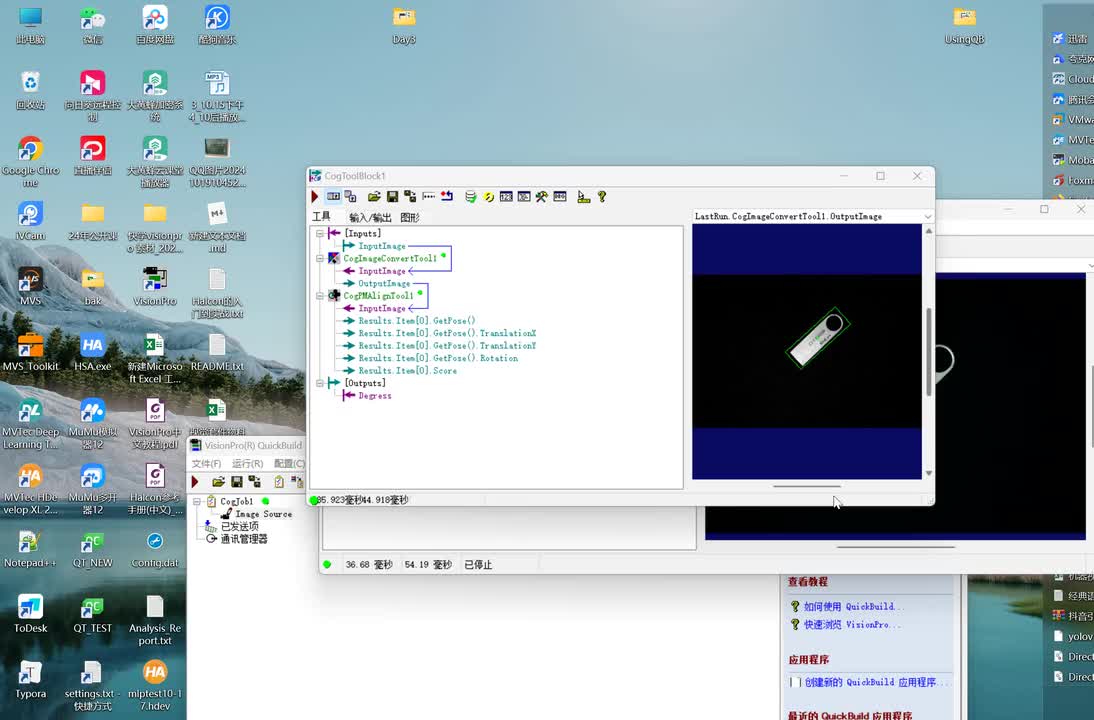Open the image source dropdown showing LastRun.CogImageConvertTool1.OutputImage
This screenshot has width=1094, height=720.
927,216
